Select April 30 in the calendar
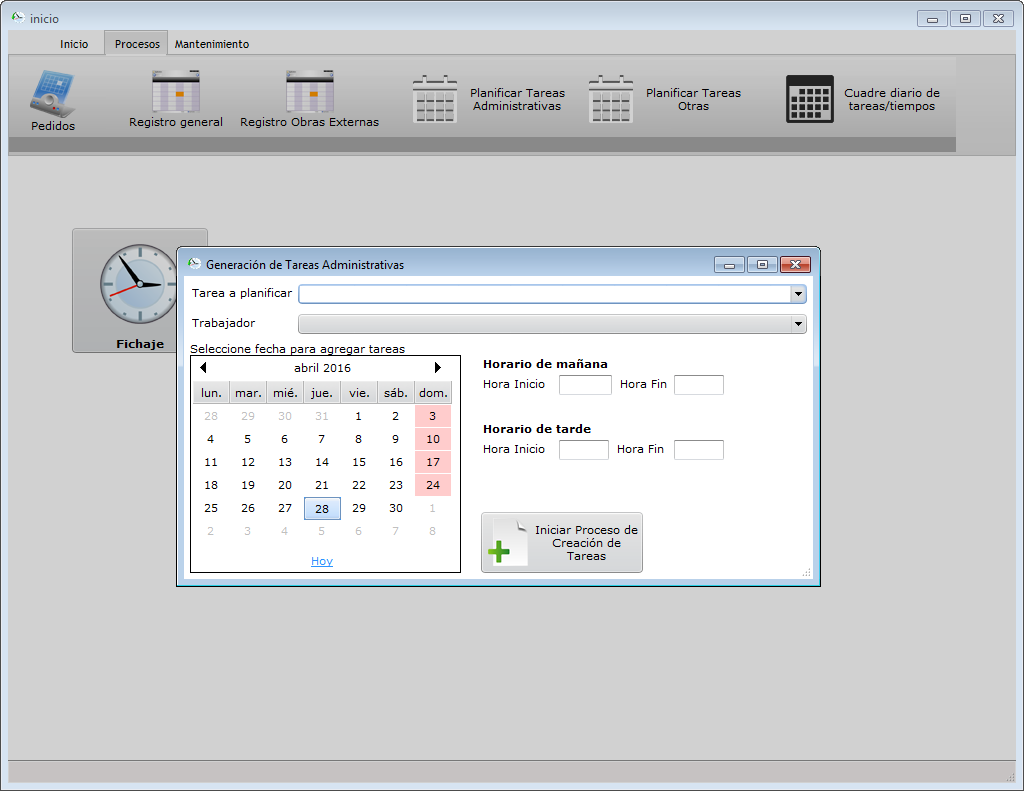1024x791 pixels. (x=396, y=508)
